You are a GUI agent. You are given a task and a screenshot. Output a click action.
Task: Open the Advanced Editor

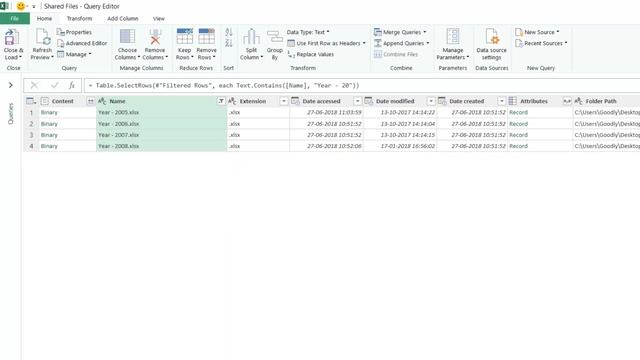[82, 43]
